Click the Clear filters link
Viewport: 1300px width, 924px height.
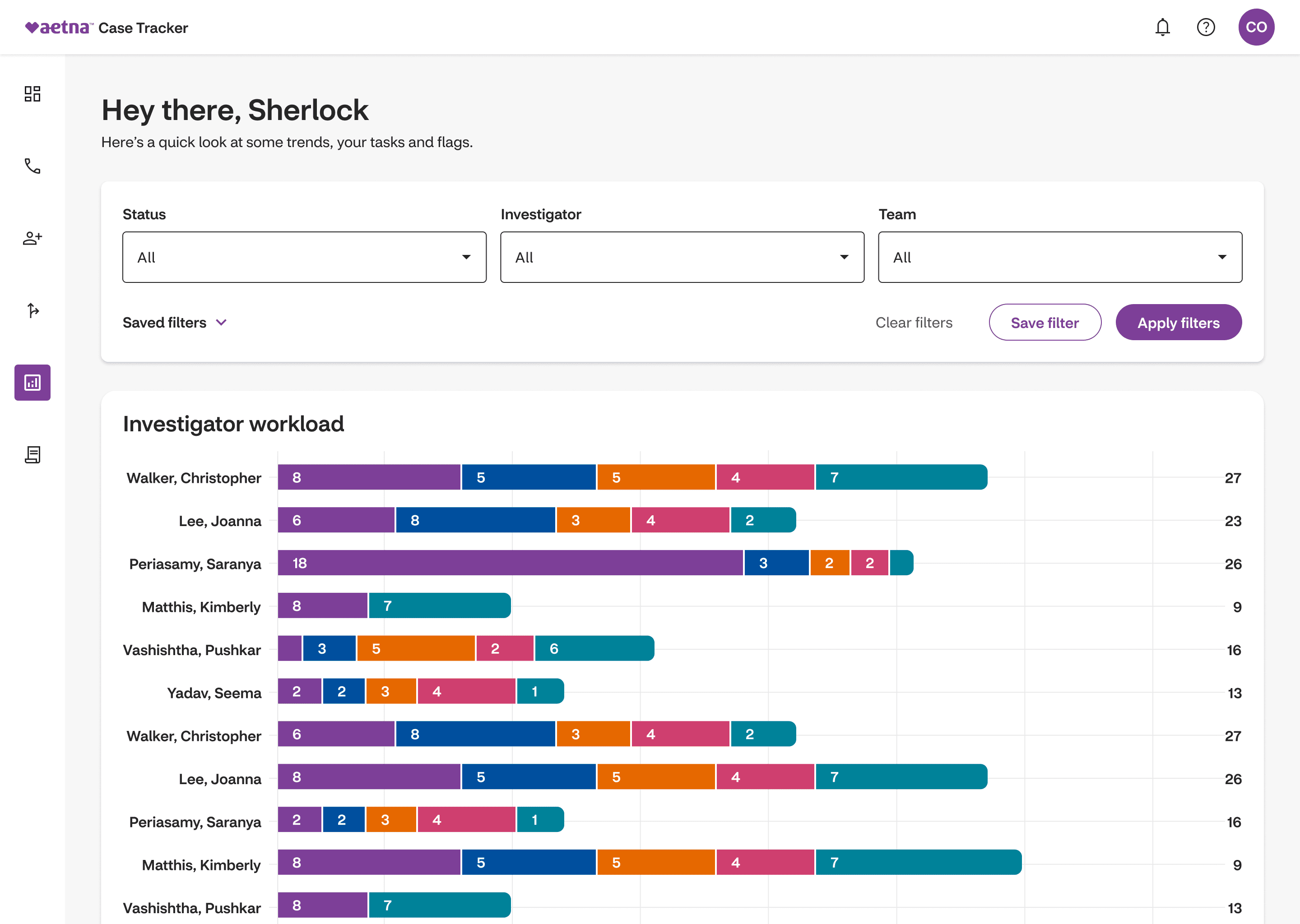point(914,323)
